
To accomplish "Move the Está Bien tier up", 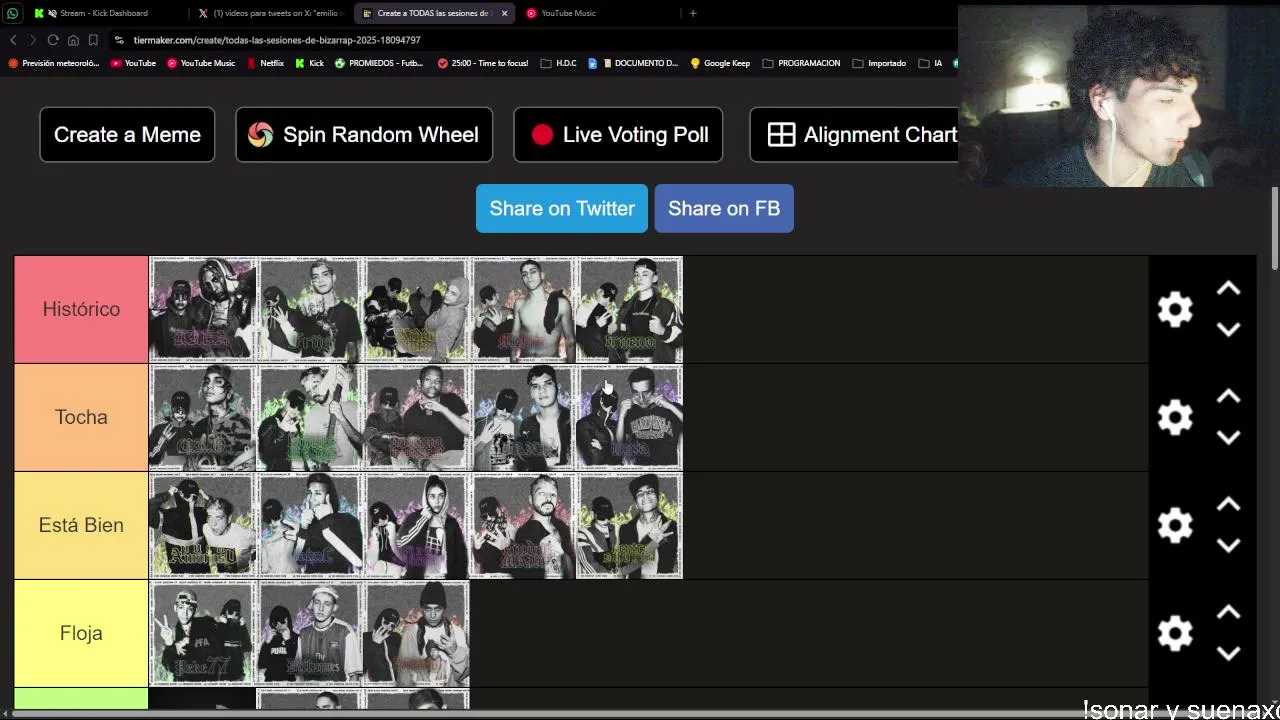I will (1228, 505).
